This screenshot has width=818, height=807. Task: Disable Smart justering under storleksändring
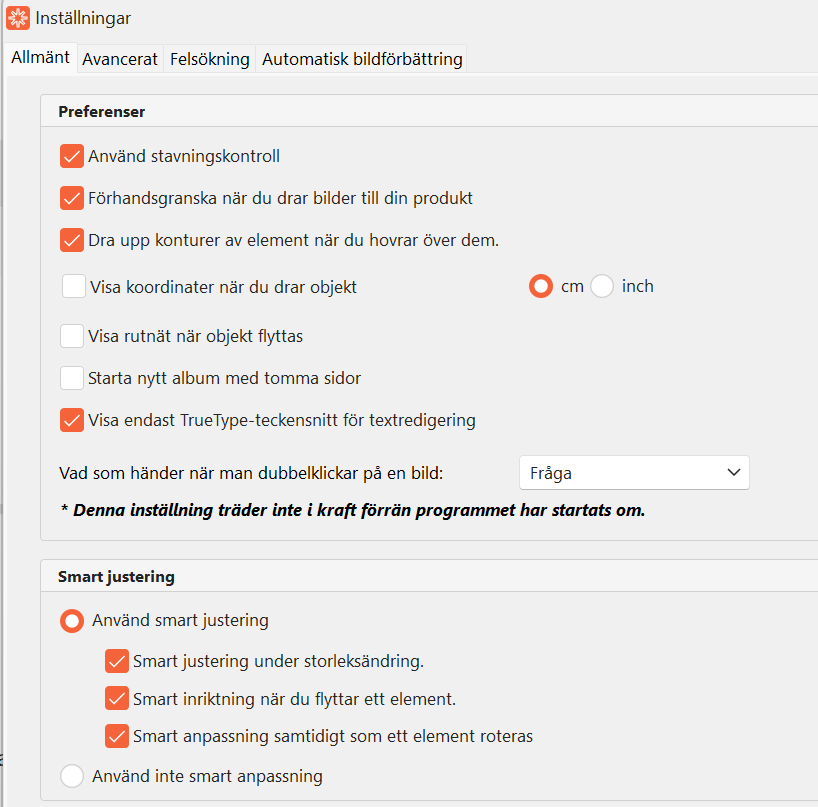tap(116, 661)
